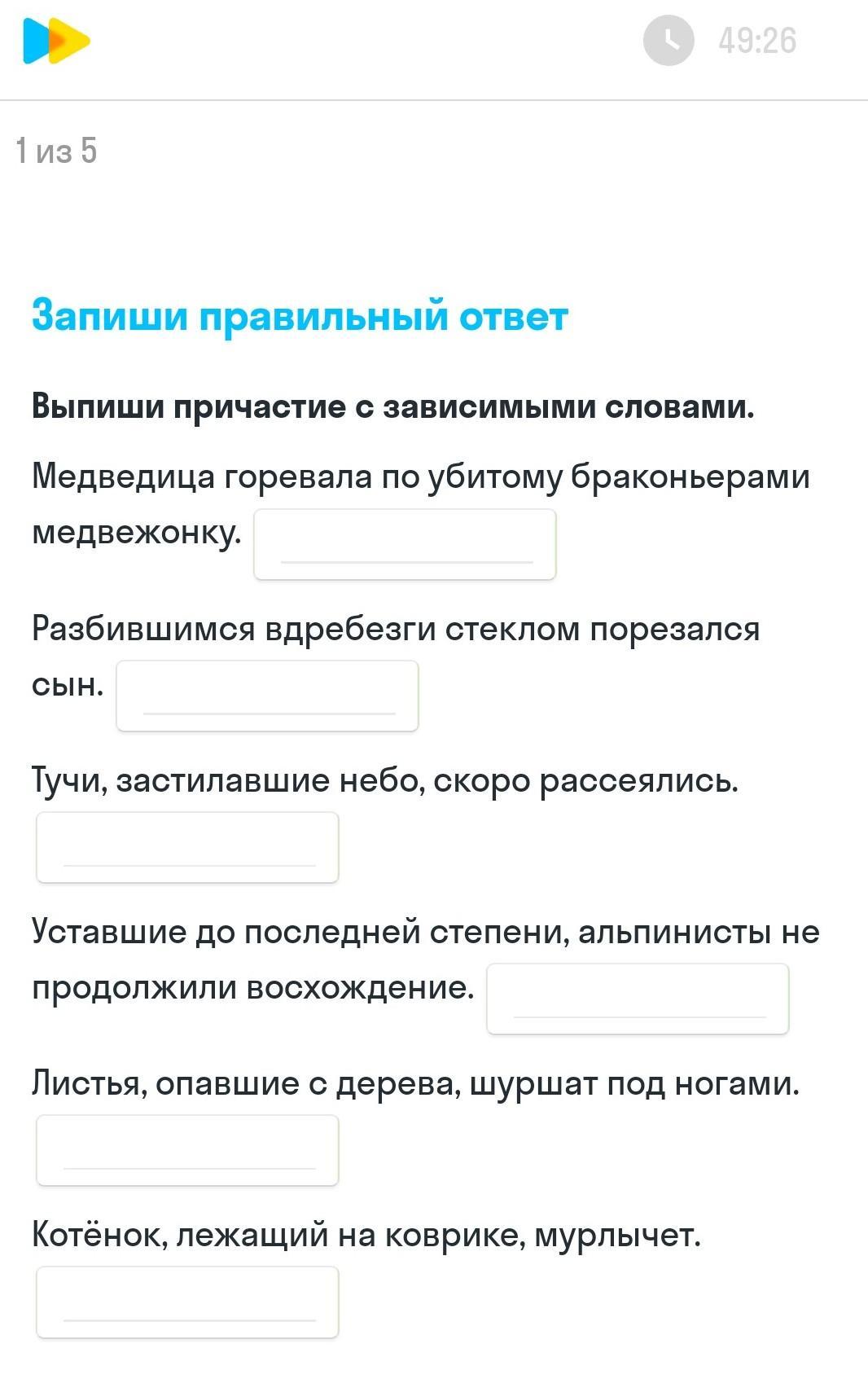868x1392 pixels.
Task: Focus the answer field after 'сын.'
Action: pos(267,696)
